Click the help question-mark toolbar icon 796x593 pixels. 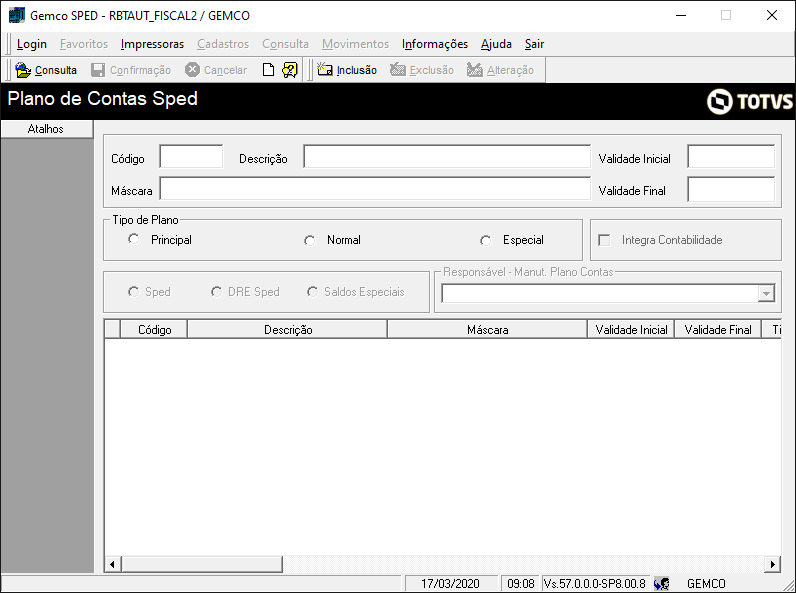[x=289, y=70]
